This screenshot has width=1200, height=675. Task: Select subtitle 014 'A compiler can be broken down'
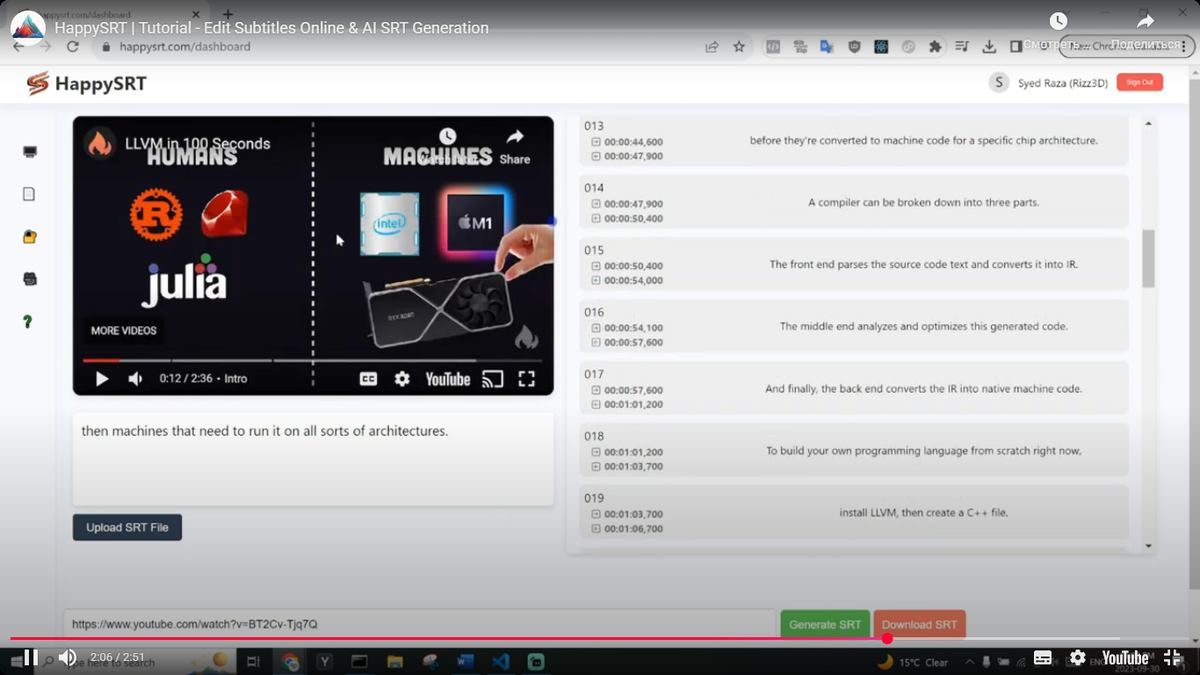[x=924, y=203]
